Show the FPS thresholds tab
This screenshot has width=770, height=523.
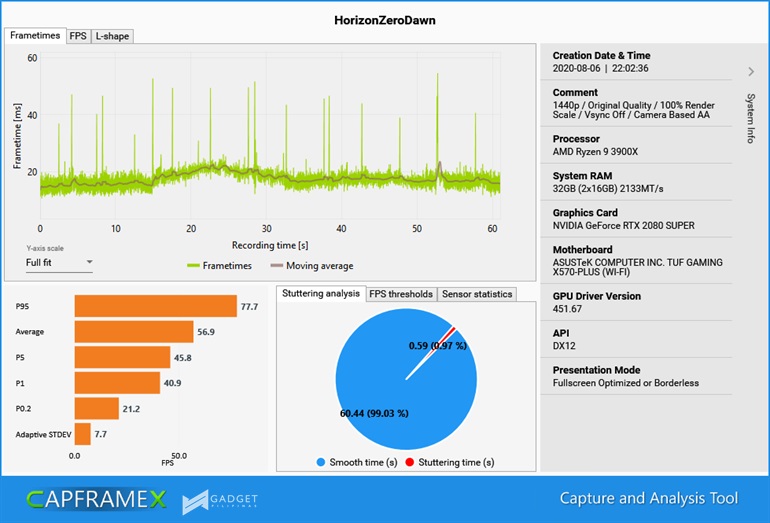[400, 294]
